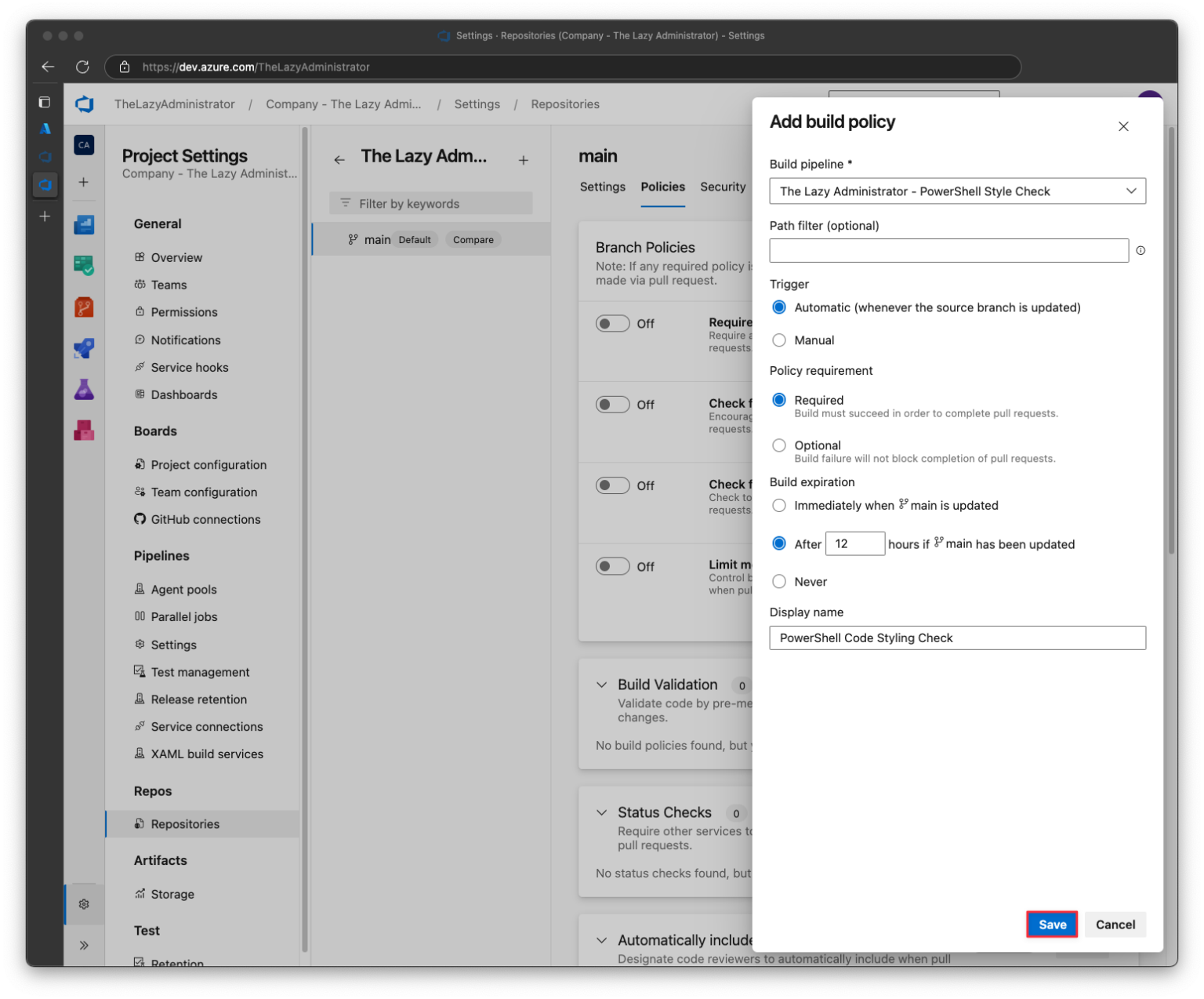
Task: Click the filter icon in keyword box
Action: [346, 203]
